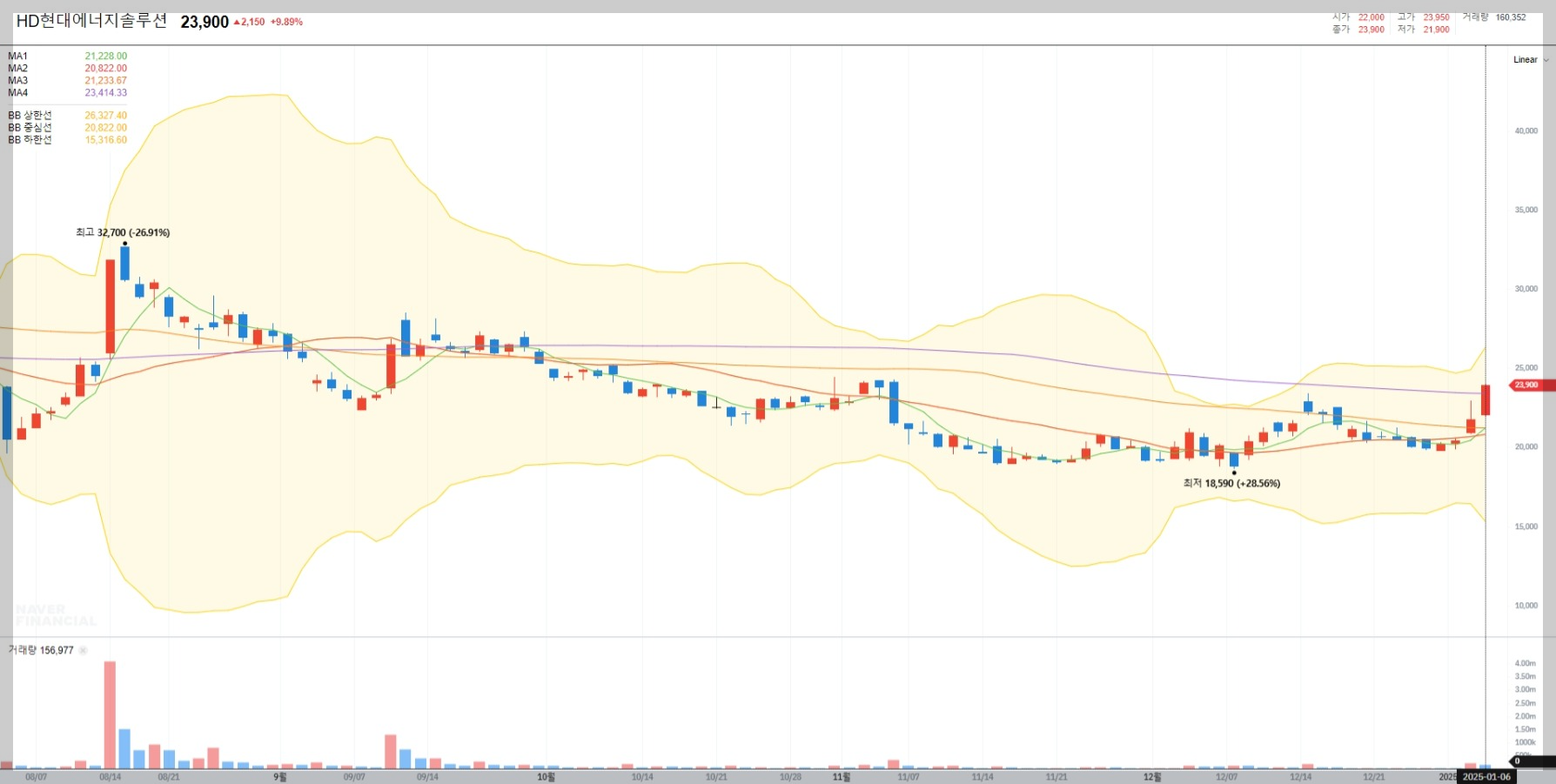This screenshot has width=1556, height=784.
Task: Click the +9.89% change percentage
Action: click(286, 23)
